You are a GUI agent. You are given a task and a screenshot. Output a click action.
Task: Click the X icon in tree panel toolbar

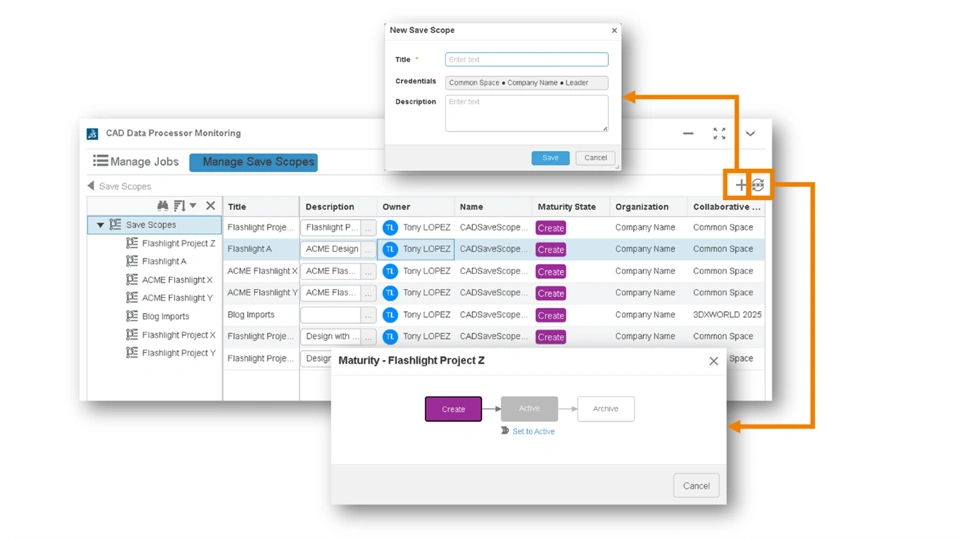(211, 206)
